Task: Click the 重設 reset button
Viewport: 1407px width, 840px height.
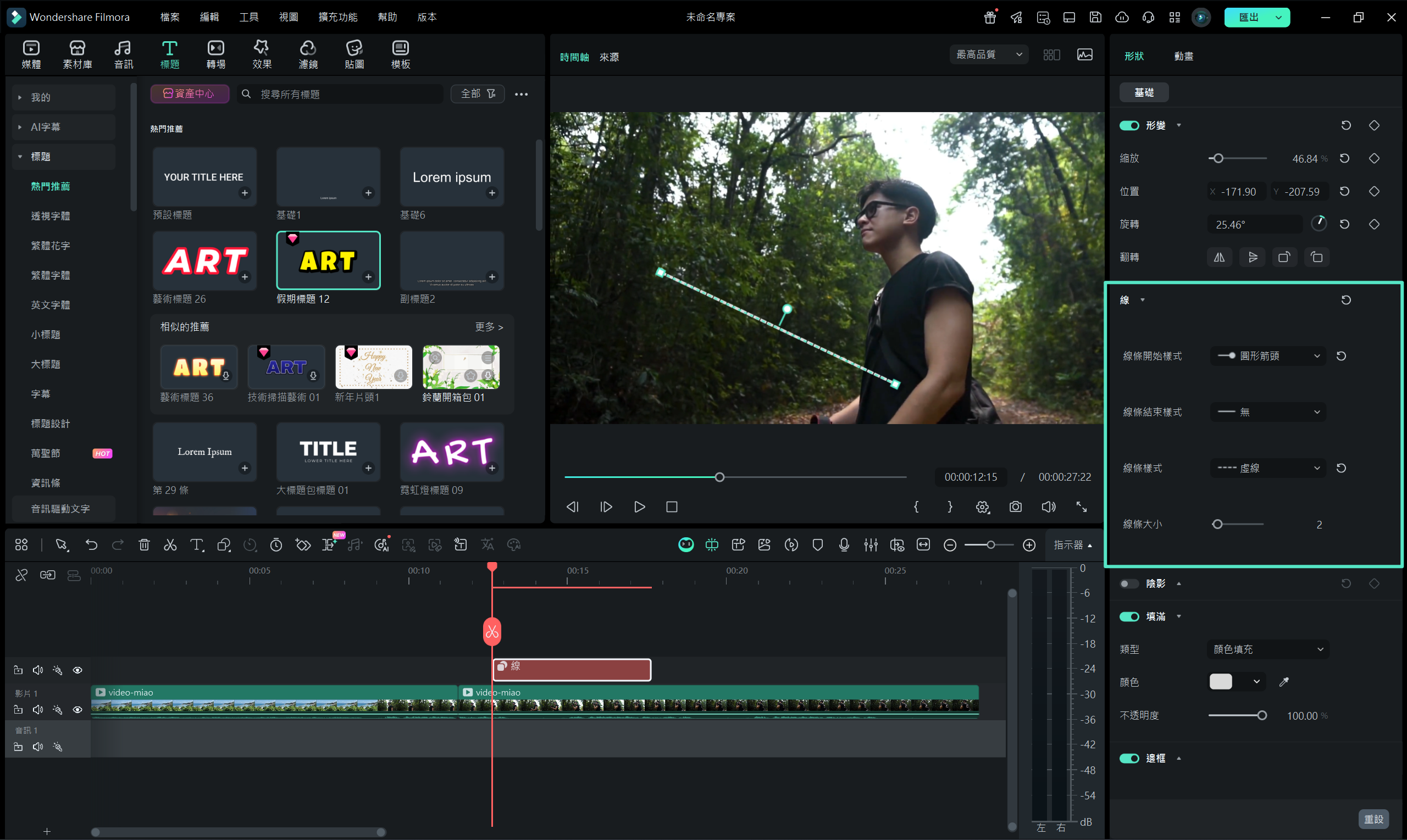Action: (x=1373, y=819)
